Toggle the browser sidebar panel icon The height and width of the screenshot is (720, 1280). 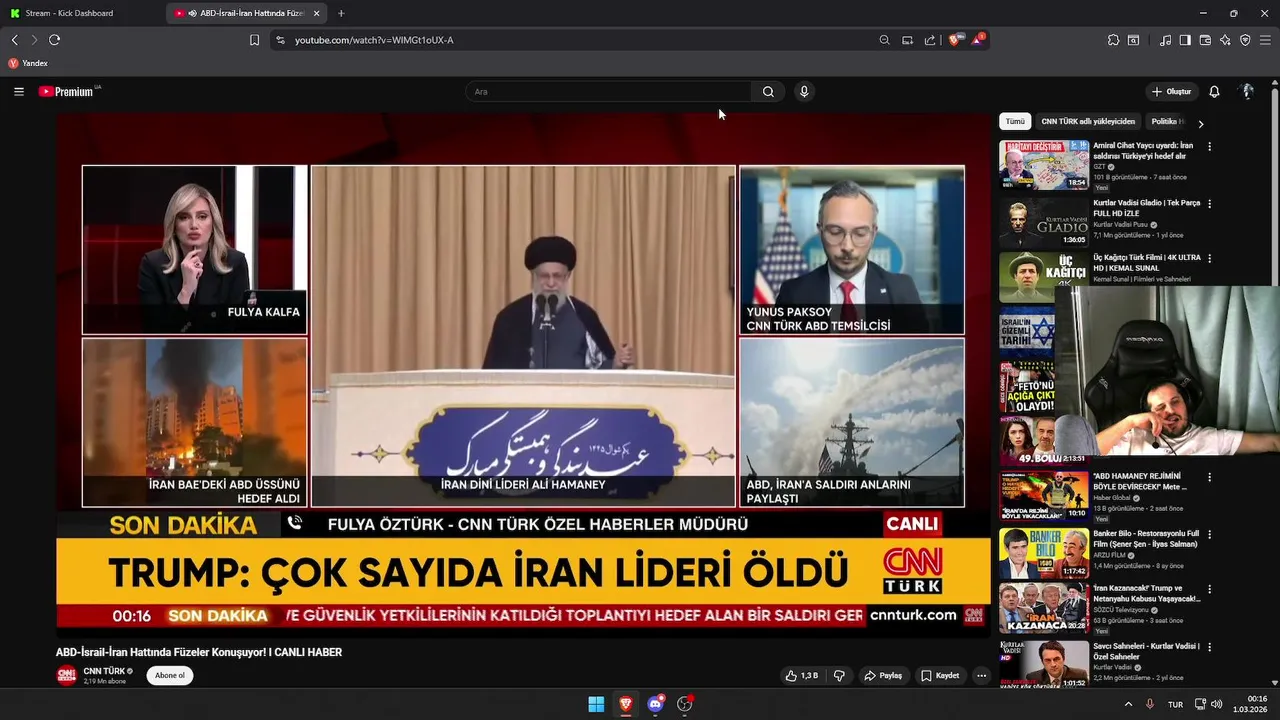coord(1185,40)
